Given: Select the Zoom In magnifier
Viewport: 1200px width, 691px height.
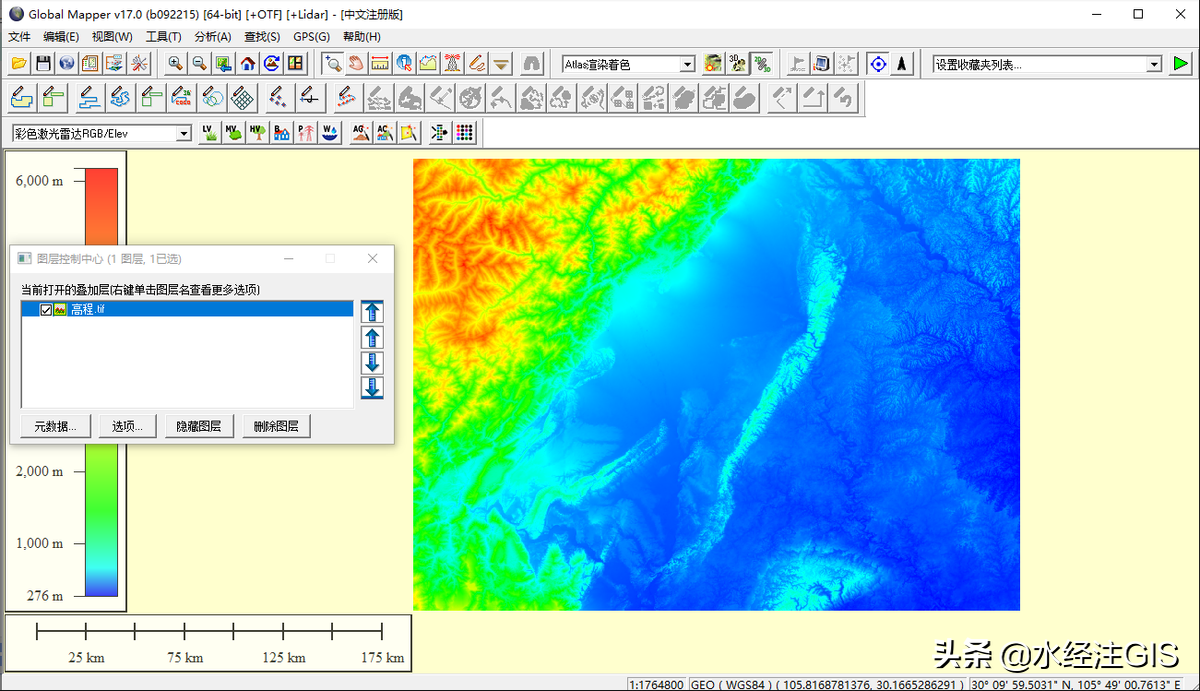Looking at the screenshot, I should [175, 63].
